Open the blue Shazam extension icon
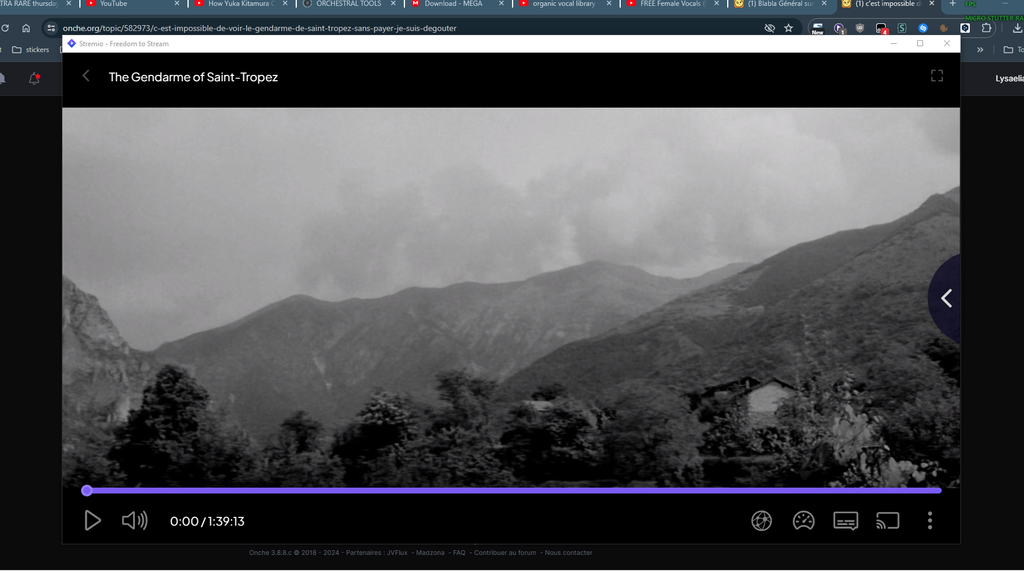The height and width of the screenshot is (573, 1024). pyautogui.click(x=923, y=28)
